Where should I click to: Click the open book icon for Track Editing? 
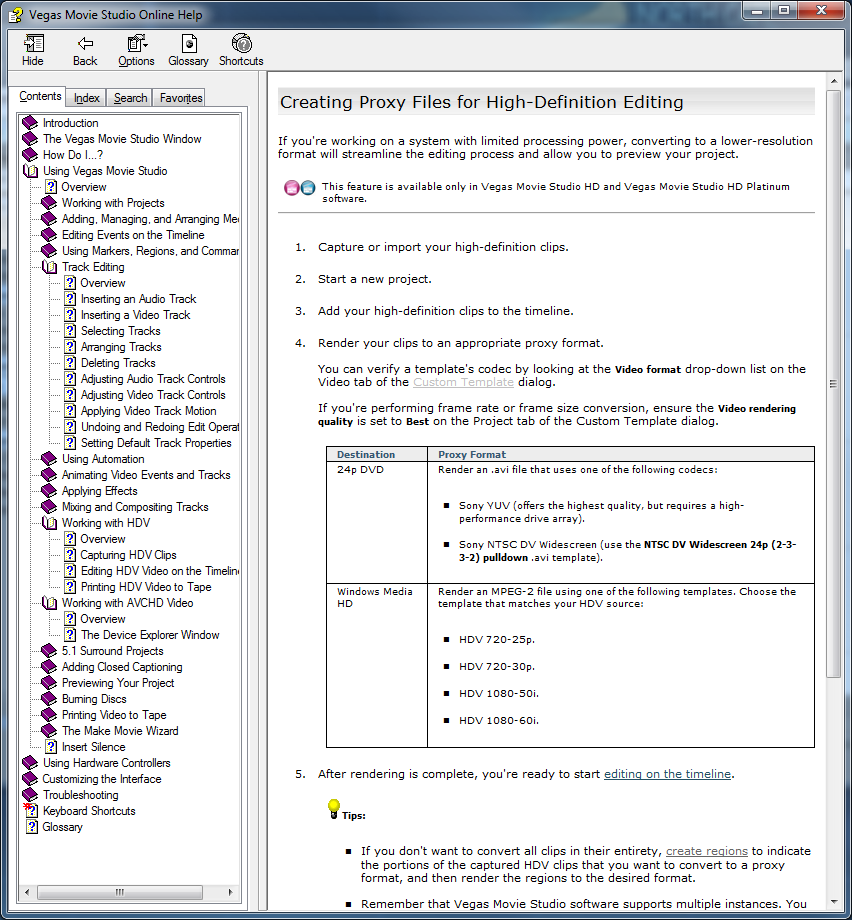(x=50, y=267)
